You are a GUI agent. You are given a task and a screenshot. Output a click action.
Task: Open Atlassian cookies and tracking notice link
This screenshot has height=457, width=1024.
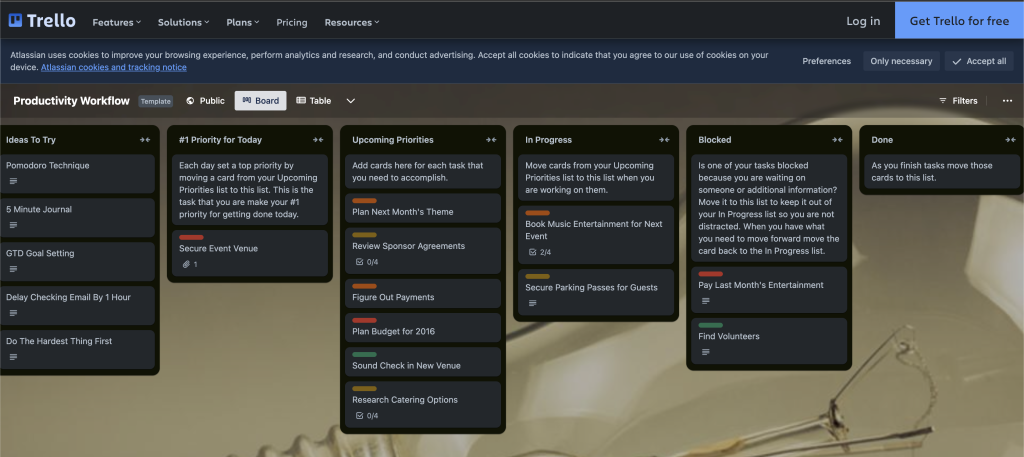point(114,67)
